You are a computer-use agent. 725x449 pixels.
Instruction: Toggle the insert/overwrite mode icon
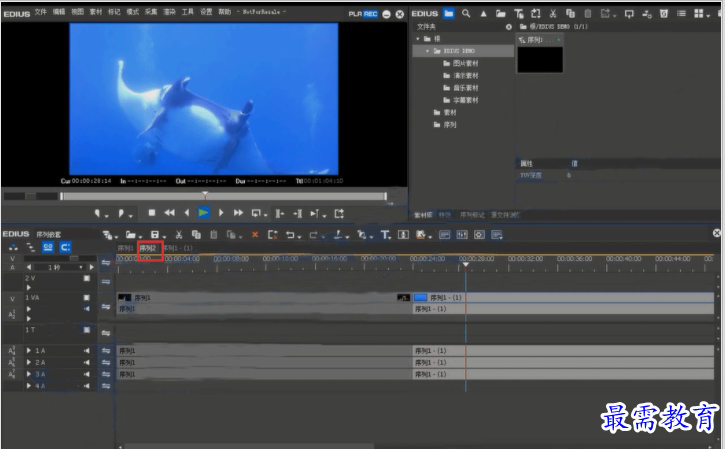pyautogui.click(x=13, y=247)
